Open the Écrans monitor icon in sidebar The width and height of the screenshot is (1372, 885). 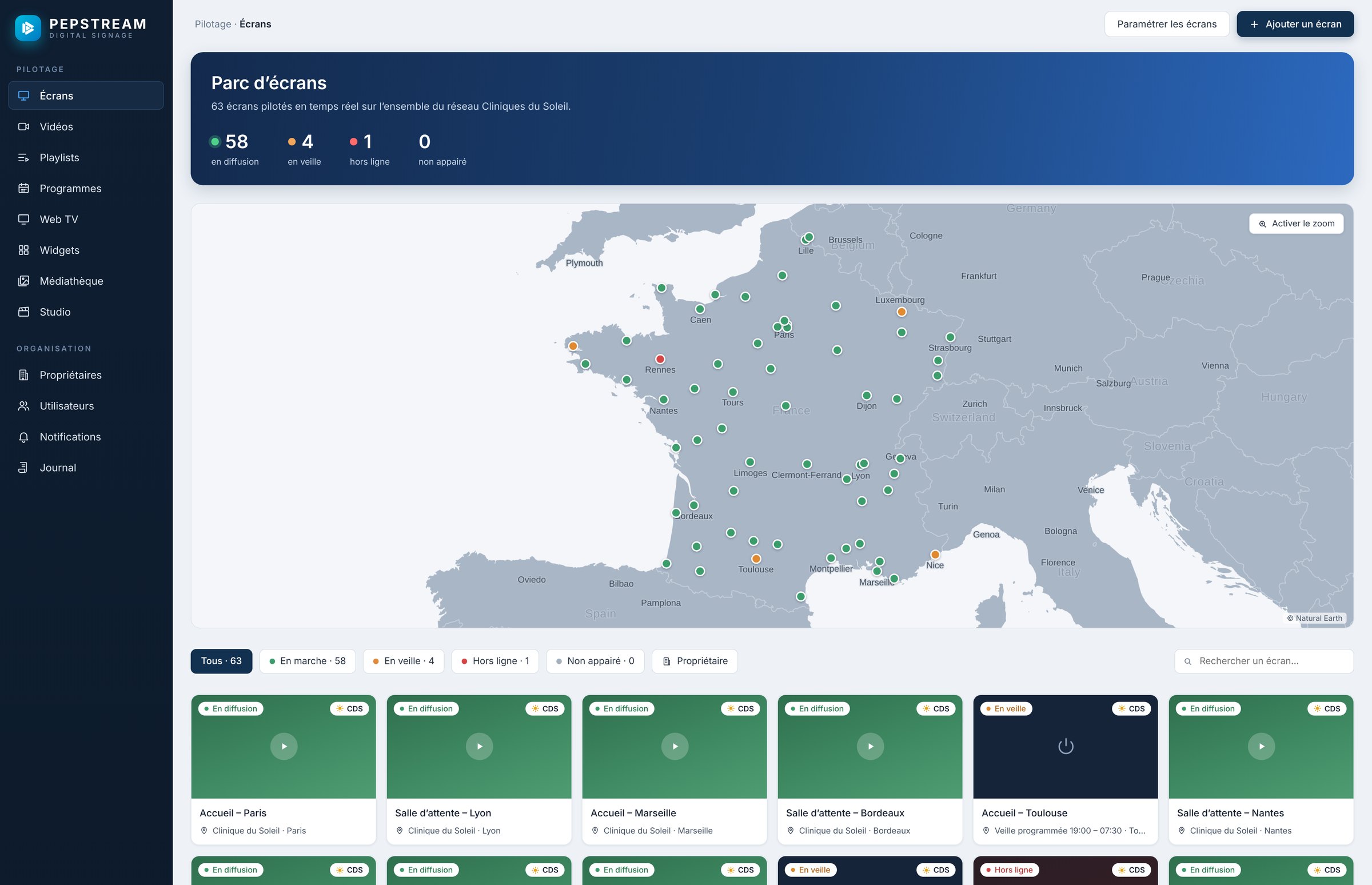(x=23, y=95)
